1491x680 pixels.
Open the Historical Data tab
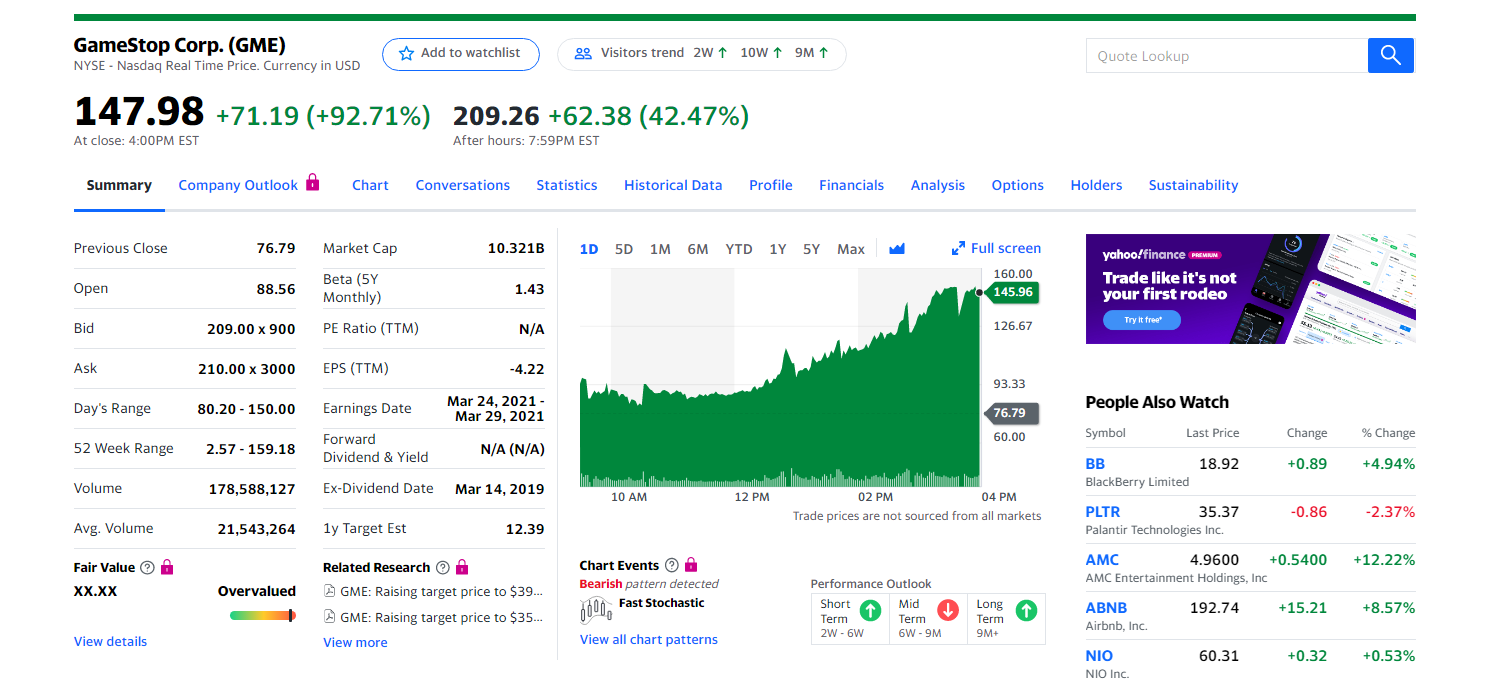tap(673, 185)
